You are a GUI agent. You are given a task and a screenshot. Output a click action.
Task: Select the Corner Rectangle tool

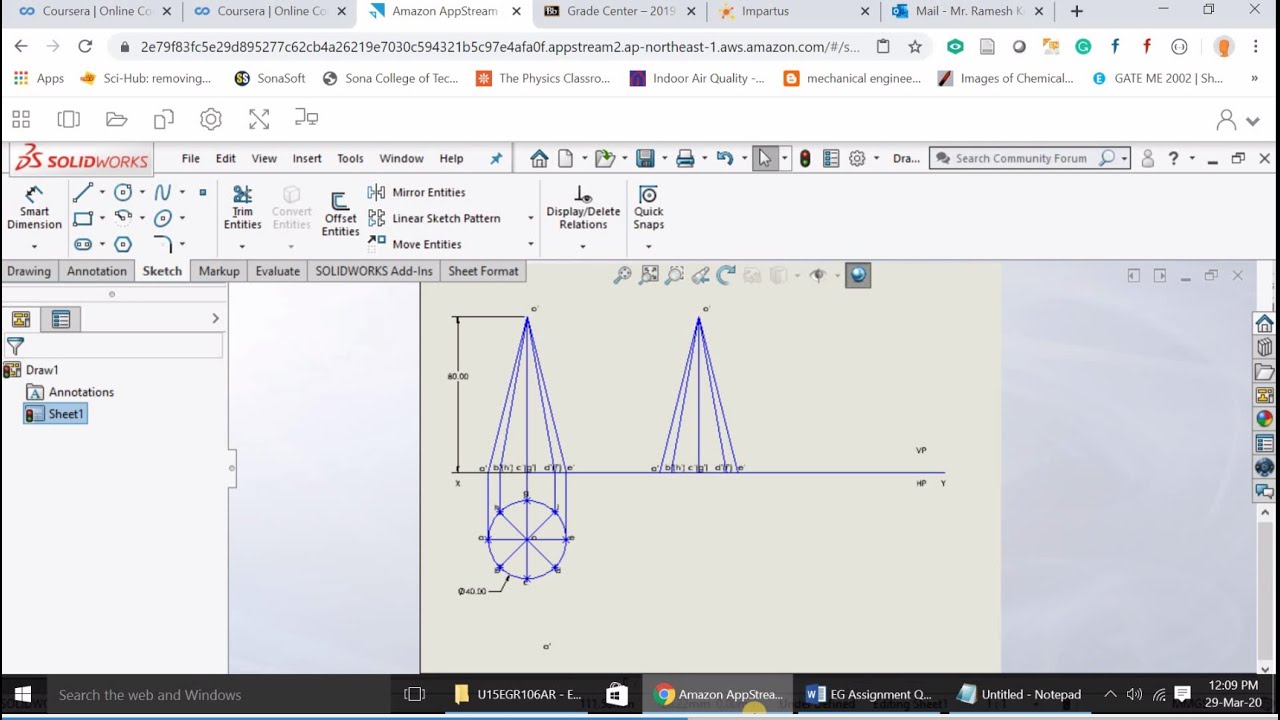[x=83, y=218]
